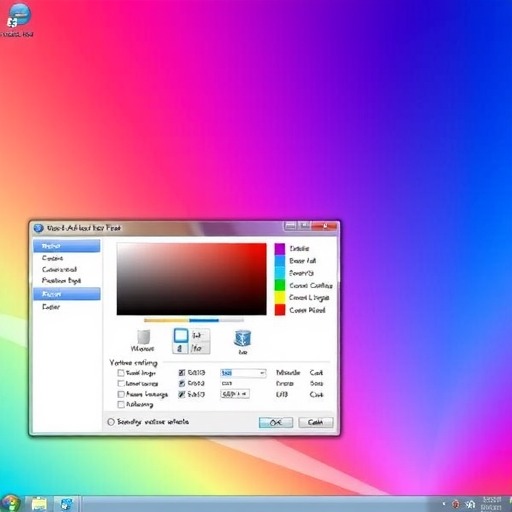Open the taskbar clock
Screen dimensions: 512x512
[491, 503]
